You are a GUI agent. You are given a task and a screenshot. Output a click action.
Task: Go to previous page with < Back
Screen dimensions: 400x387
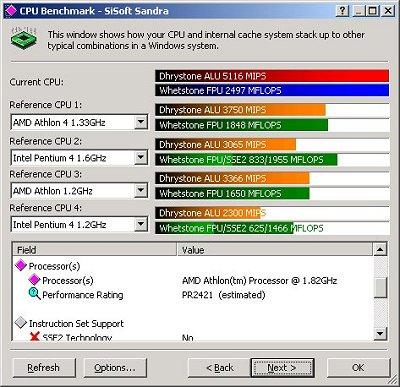point(220,368)
